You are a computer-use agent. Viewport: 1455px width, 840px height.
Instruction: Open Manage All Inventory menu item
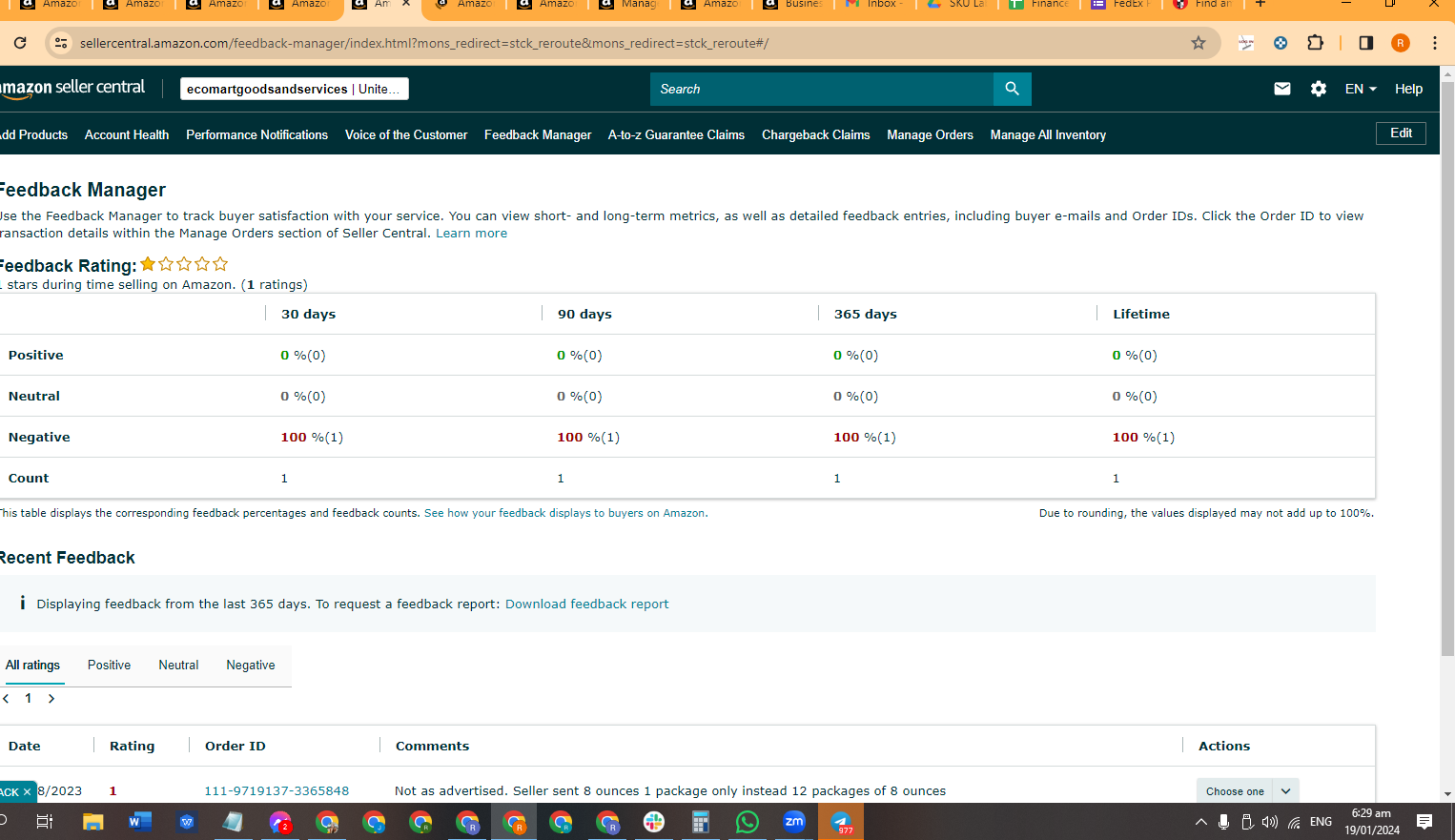(x=1048, y=135)
